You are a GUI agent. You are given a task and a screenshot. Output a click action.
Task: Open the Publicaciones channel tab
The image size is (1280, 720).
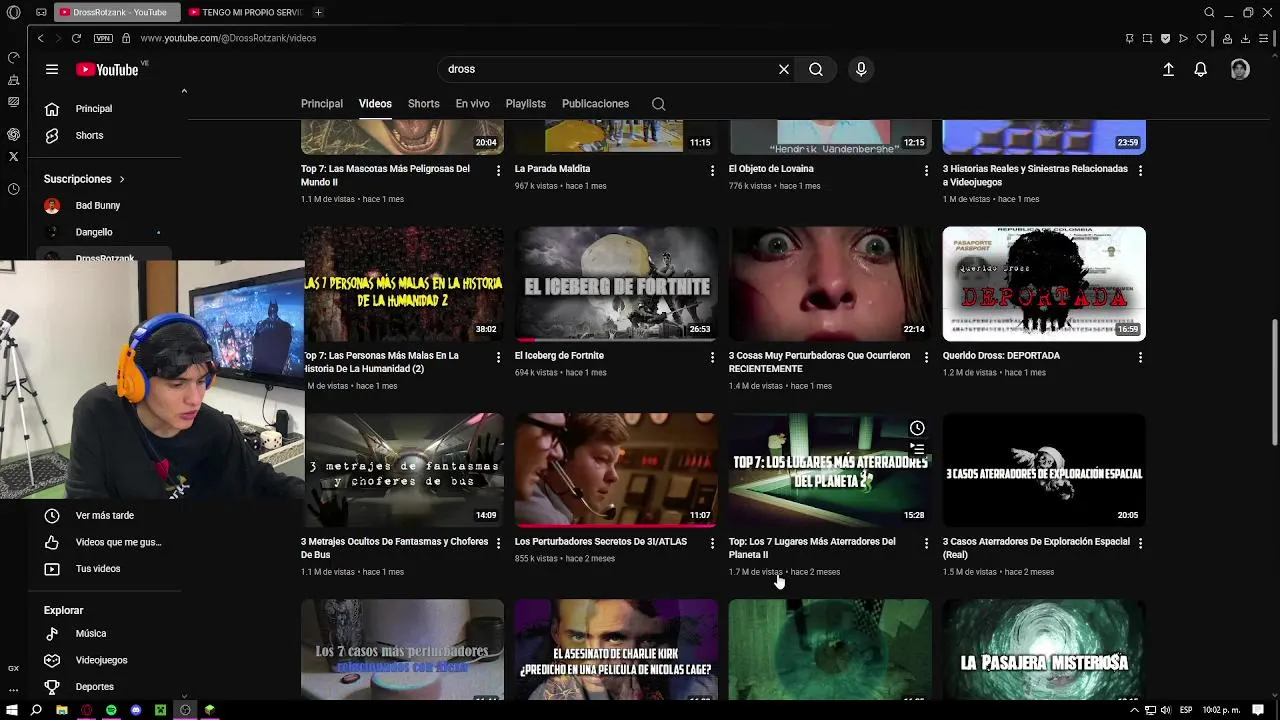(595, 104)
